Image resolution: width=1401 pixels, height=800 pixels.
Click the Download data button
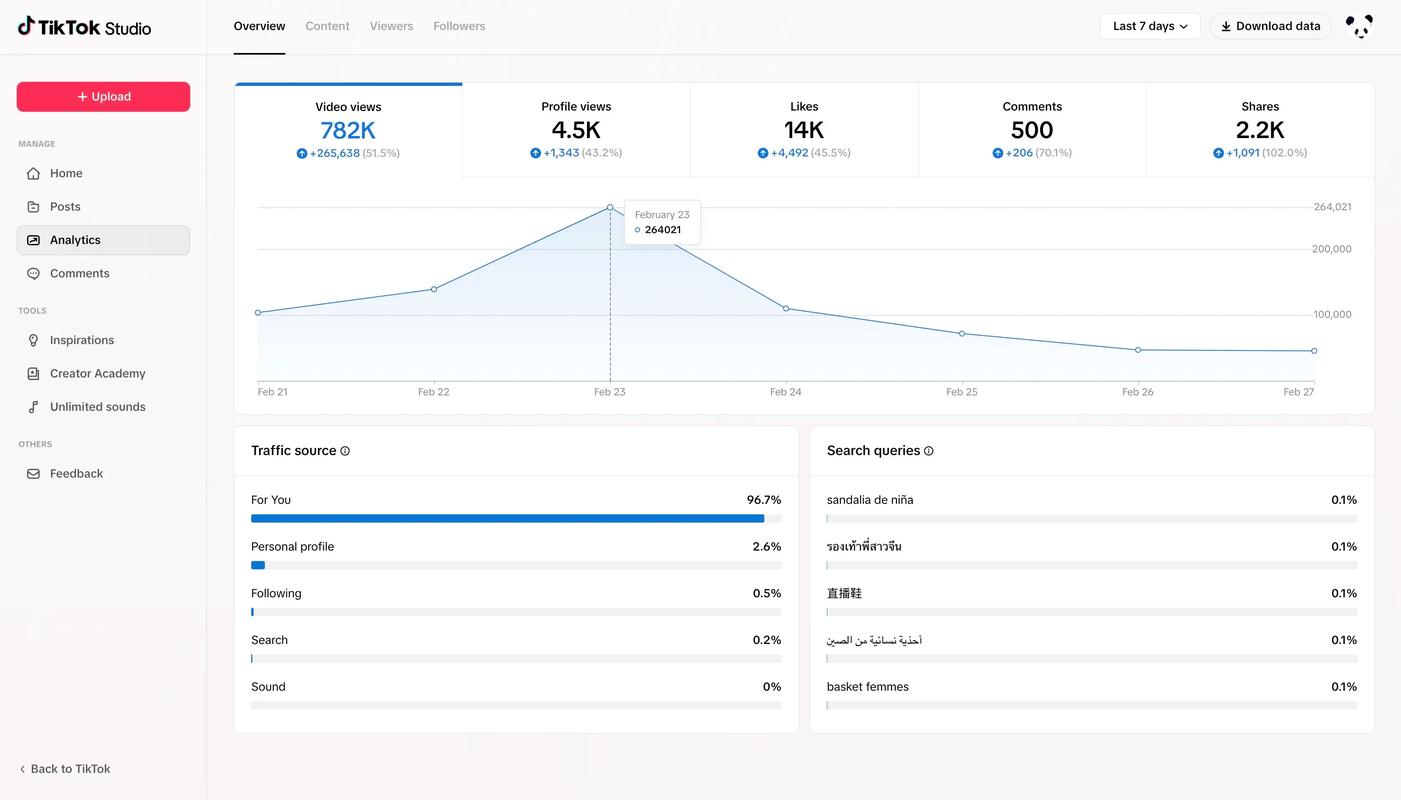coord(1270,26)
